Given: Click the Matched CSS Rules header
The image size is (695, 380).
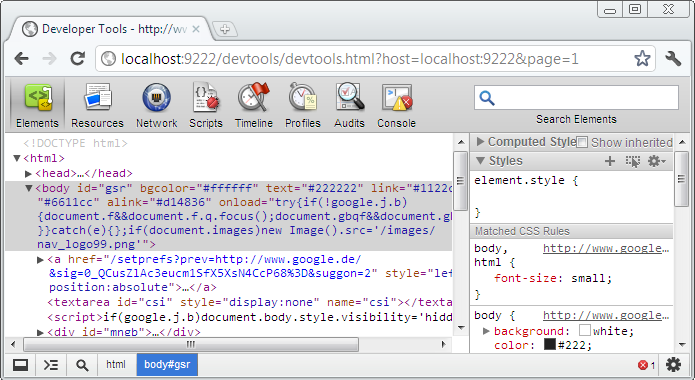Looking at the screenshot, I should (x=572, y=231).
